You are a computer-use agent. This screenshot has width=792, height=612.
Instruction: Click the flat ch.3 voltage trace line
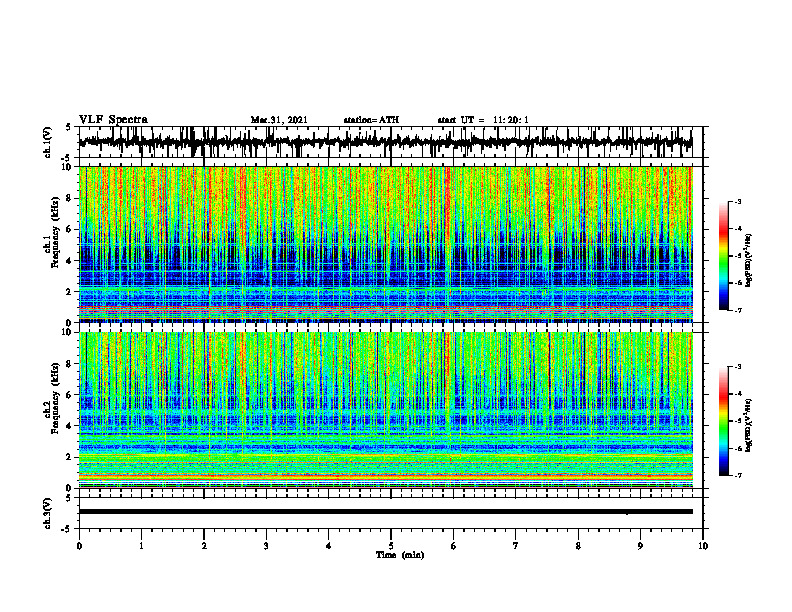point(385,512)
